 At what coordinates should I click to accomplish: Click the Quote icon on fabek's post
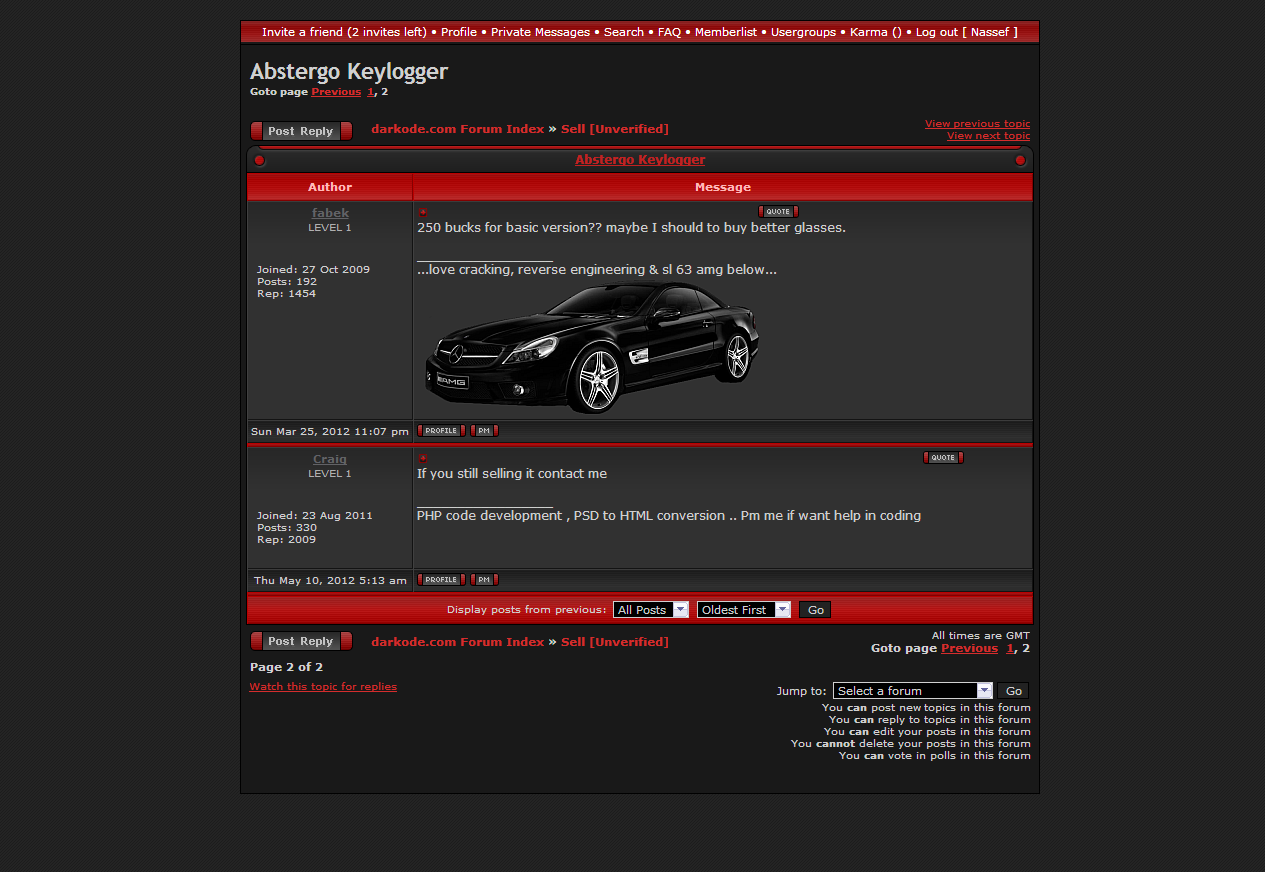point(778,212)
